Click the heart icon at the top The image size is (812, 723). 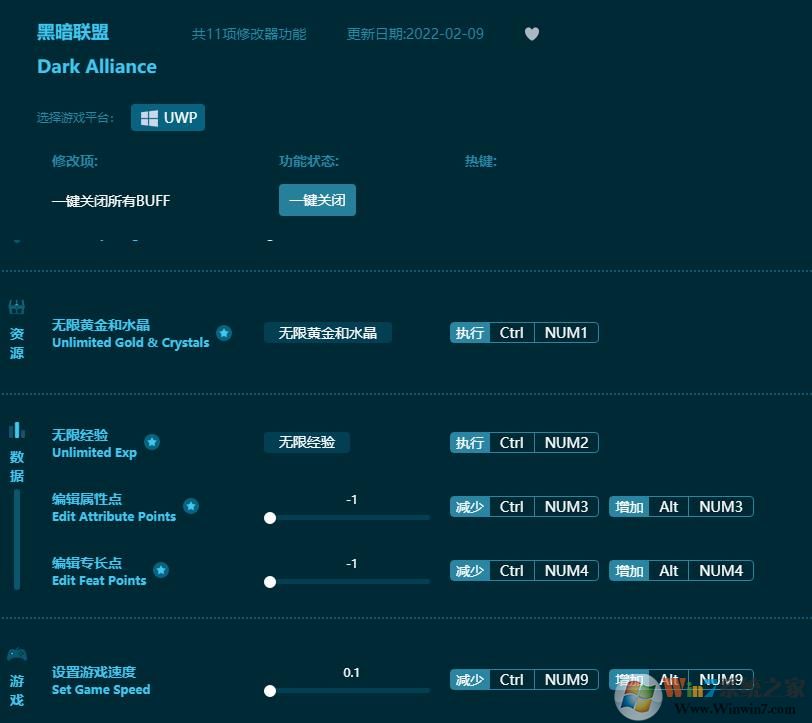click(531, 33)
